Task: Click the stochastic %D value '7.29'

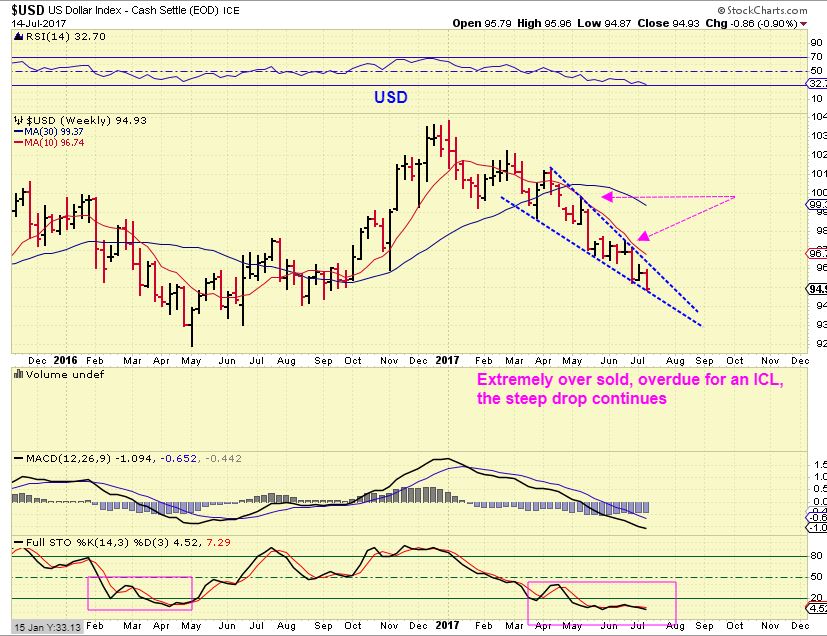Action: coord(218,542)
